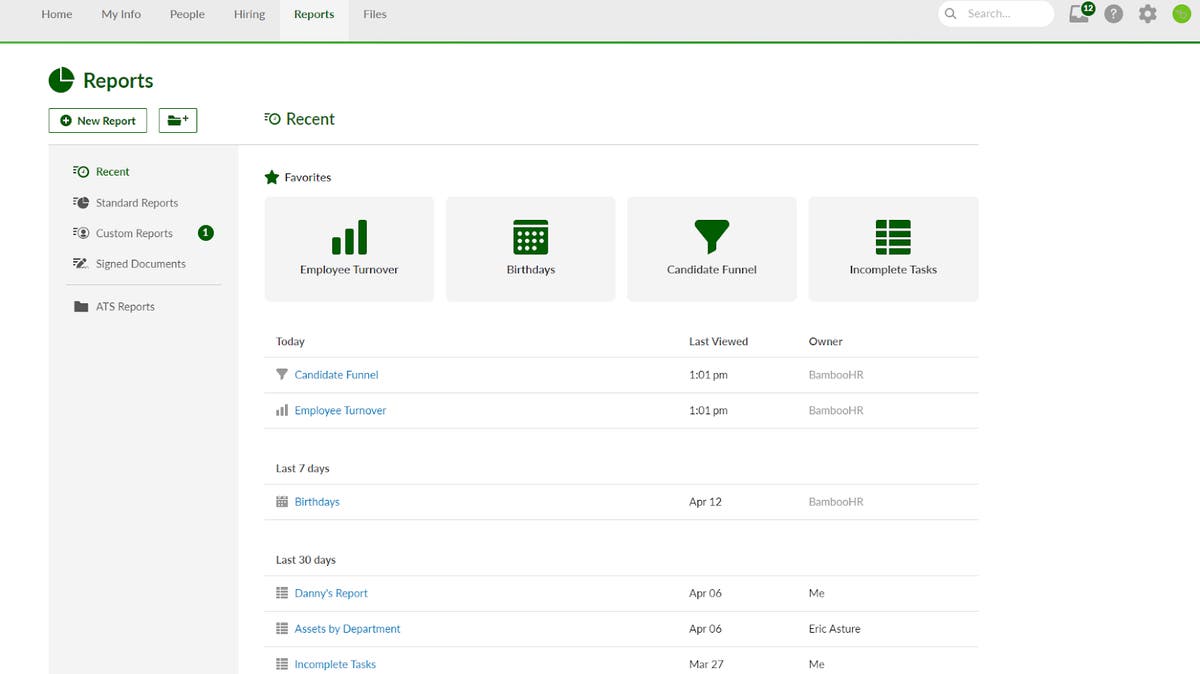Toggle the Favorites star icon
The height and width of the screenshot is (674, 1200).
(x=272, y=177)
